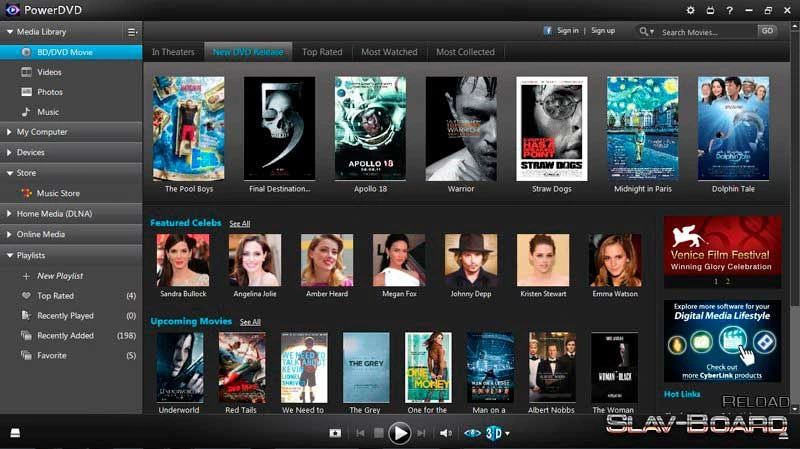Collapse the Playlists section

pyautogui.click(x=10, y=255)
